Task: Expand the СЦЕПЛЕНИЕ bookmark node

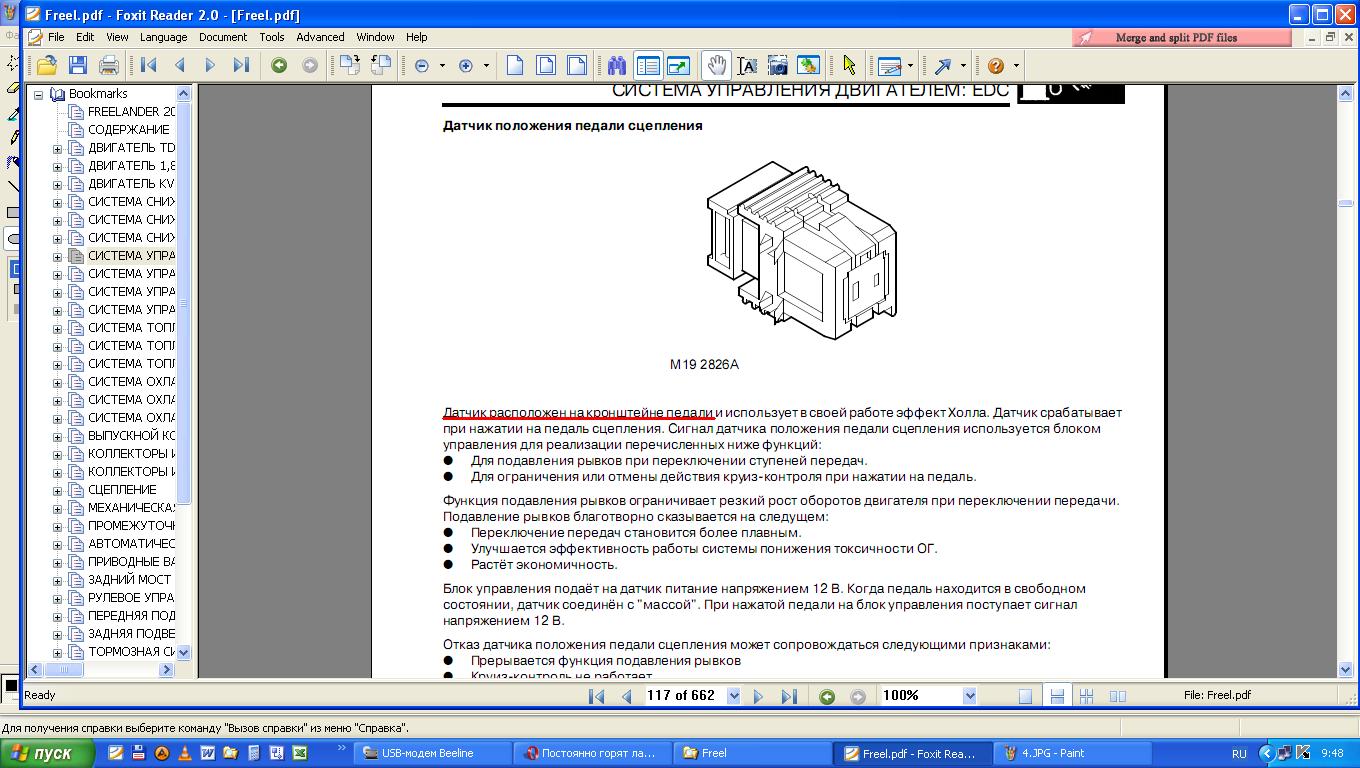Action: pyautogui.click(x=57, y=490)
